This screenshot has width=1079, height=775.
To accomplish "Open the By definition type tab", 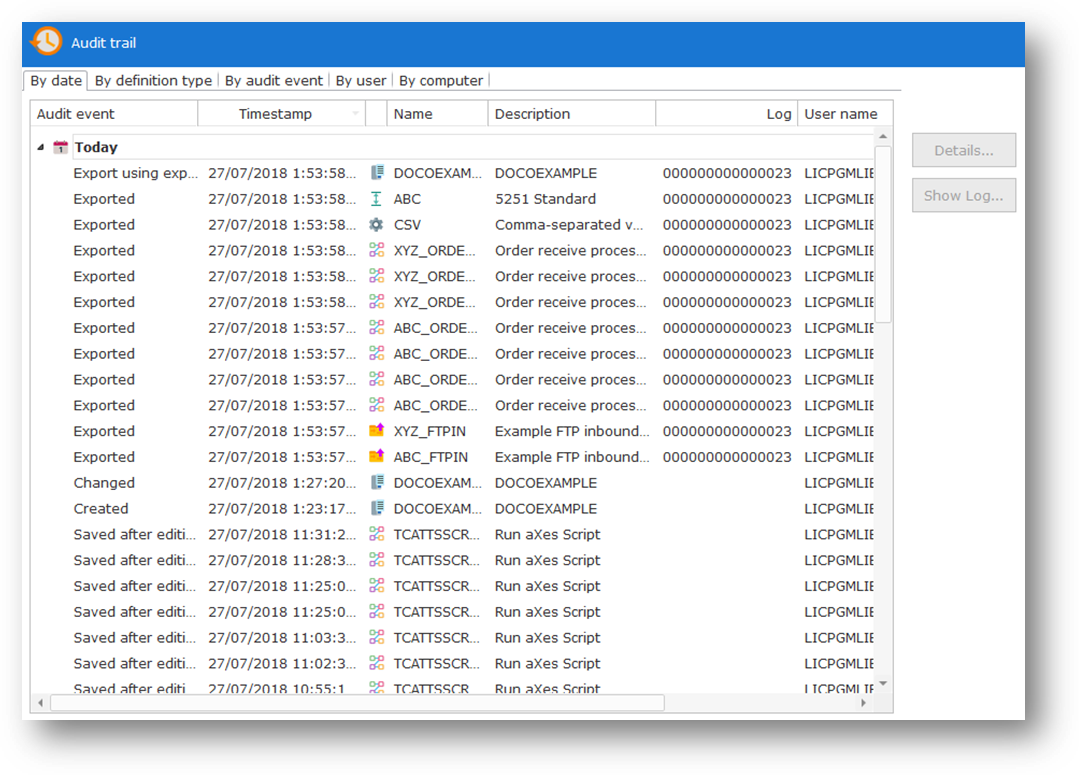I will [x=153, y=81].
